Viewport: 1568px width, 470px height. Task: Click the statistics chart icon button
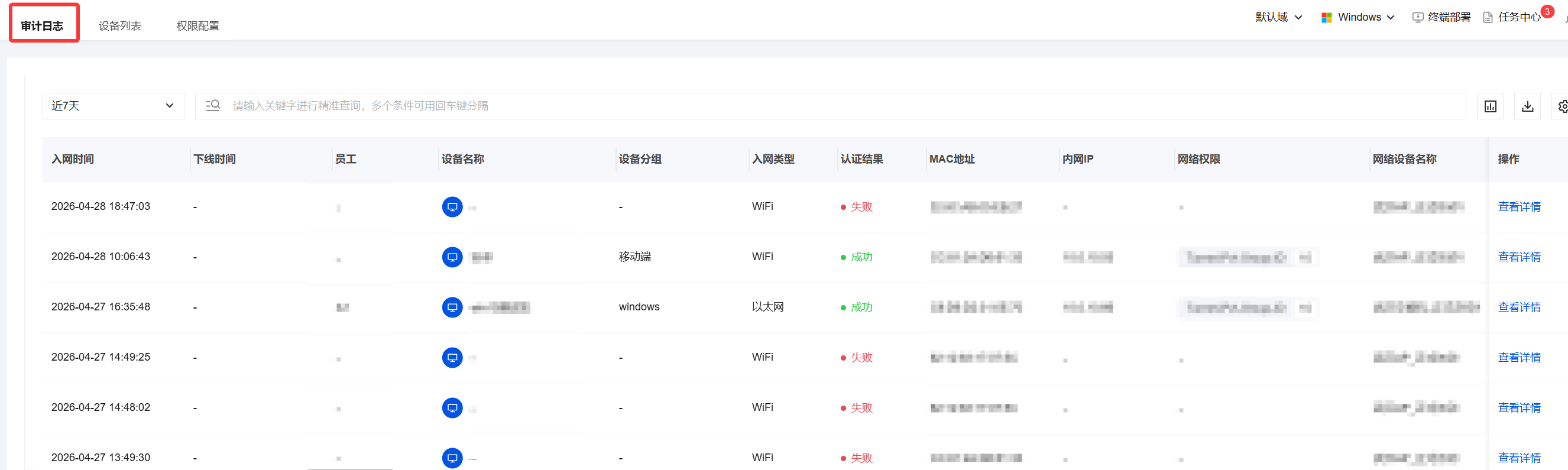pyautogui.click(x=1490, y=106)
